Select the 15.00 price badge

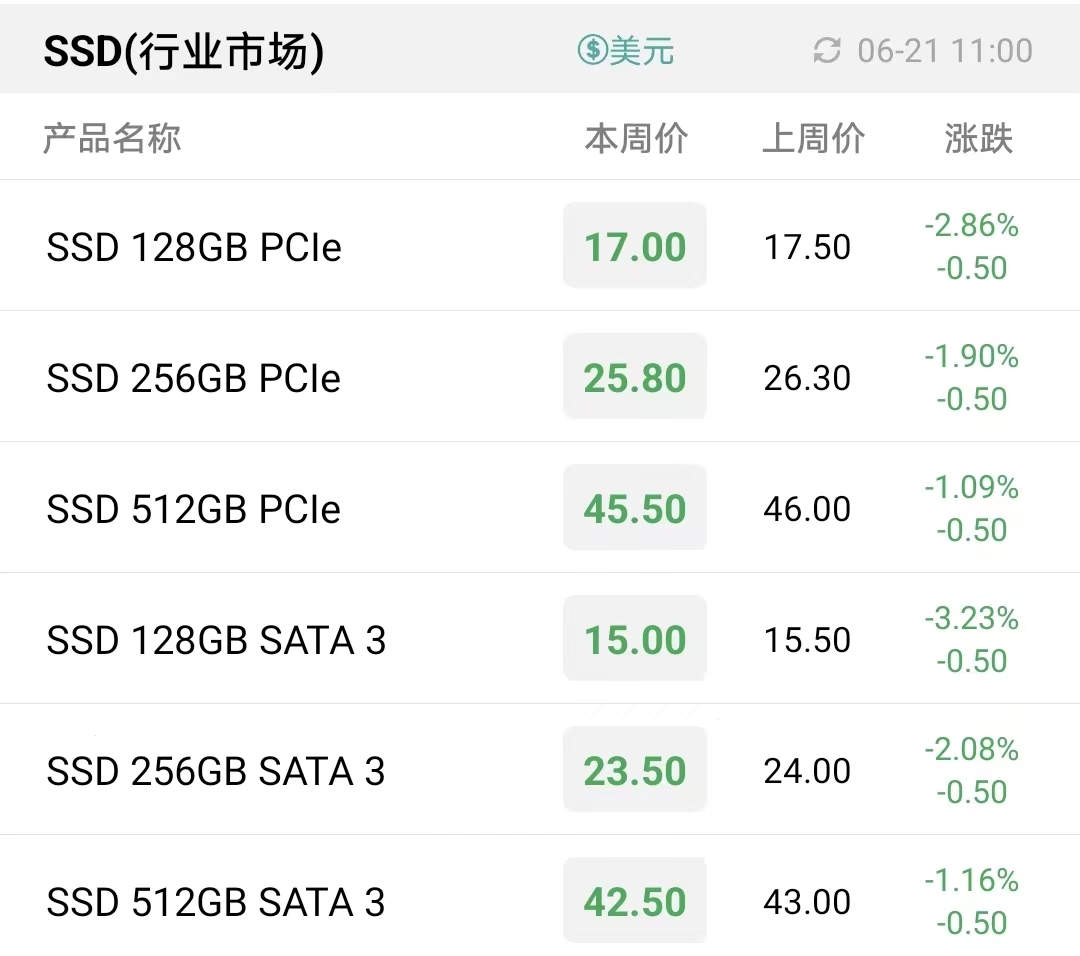[x=635, y=638]
